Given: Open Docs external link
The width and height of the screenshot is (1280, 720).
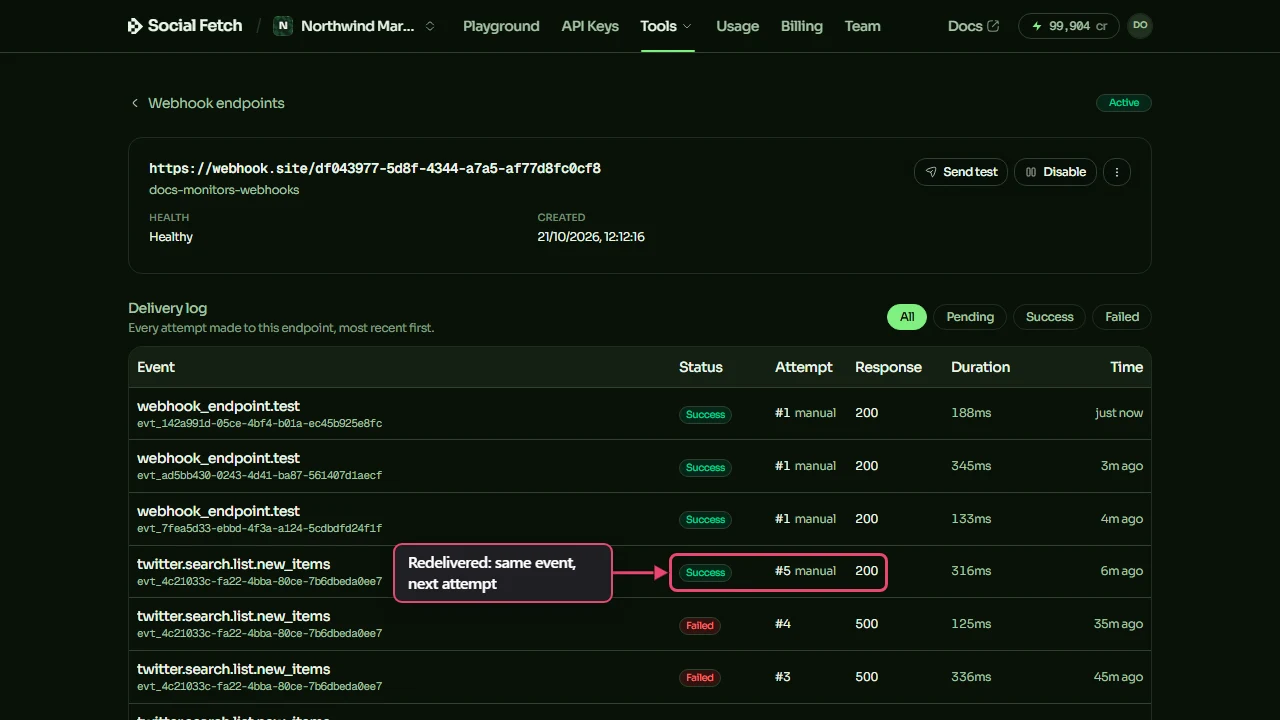Looking at the screenshot, I should (973, 26).
